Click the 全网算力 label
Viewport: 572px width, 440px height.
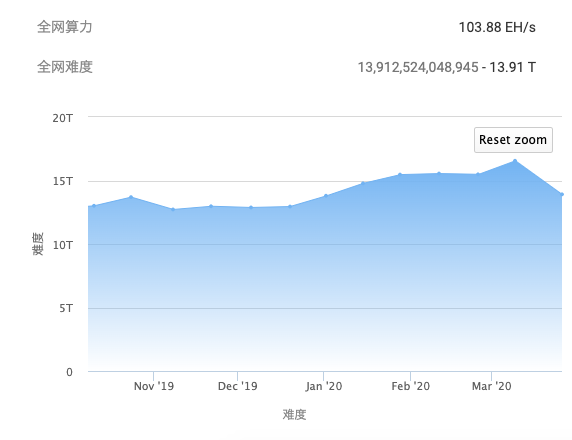(65, 27)
